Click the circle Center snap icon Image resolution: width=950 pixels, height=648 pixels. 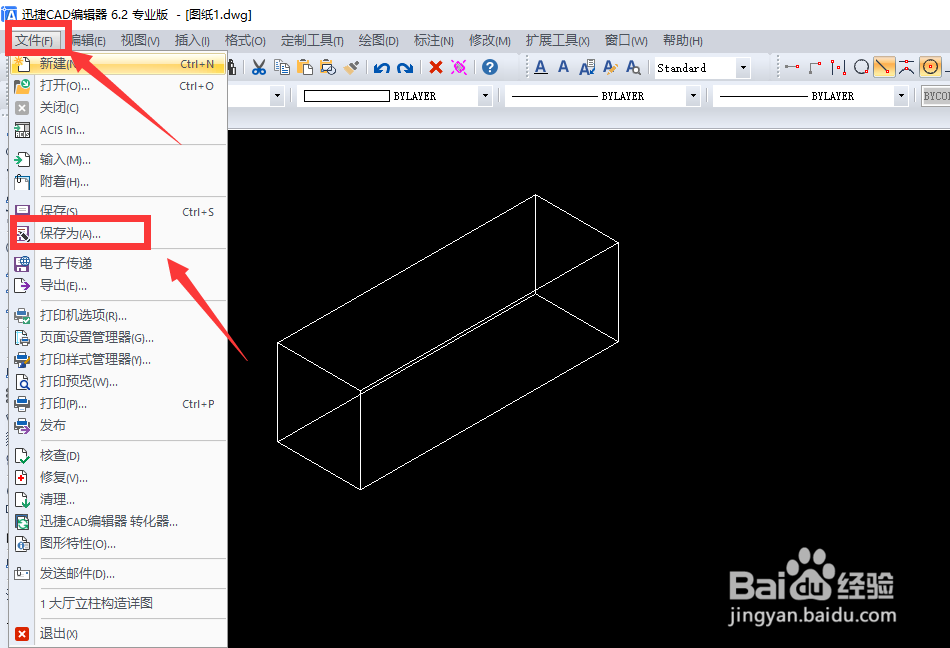click(861, 67)
